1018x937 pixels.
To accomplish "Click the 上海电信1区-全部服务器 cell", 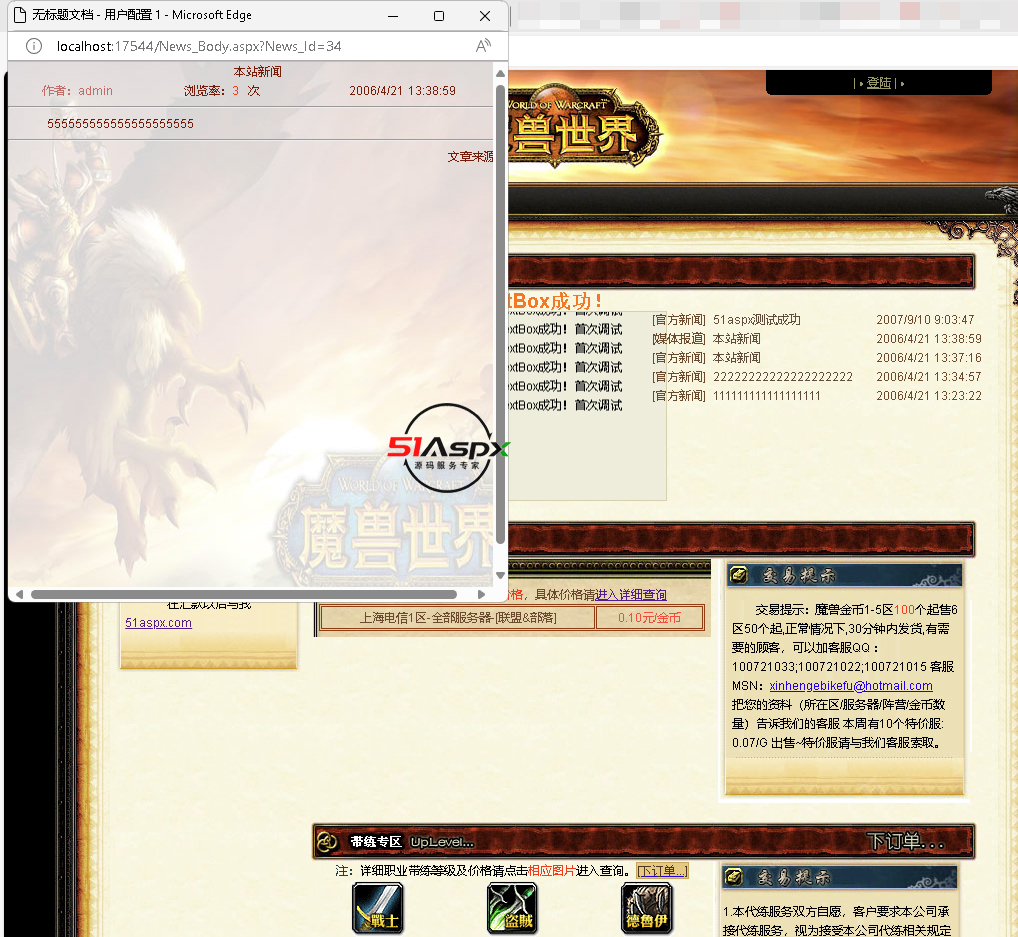I will pos(458,618).
